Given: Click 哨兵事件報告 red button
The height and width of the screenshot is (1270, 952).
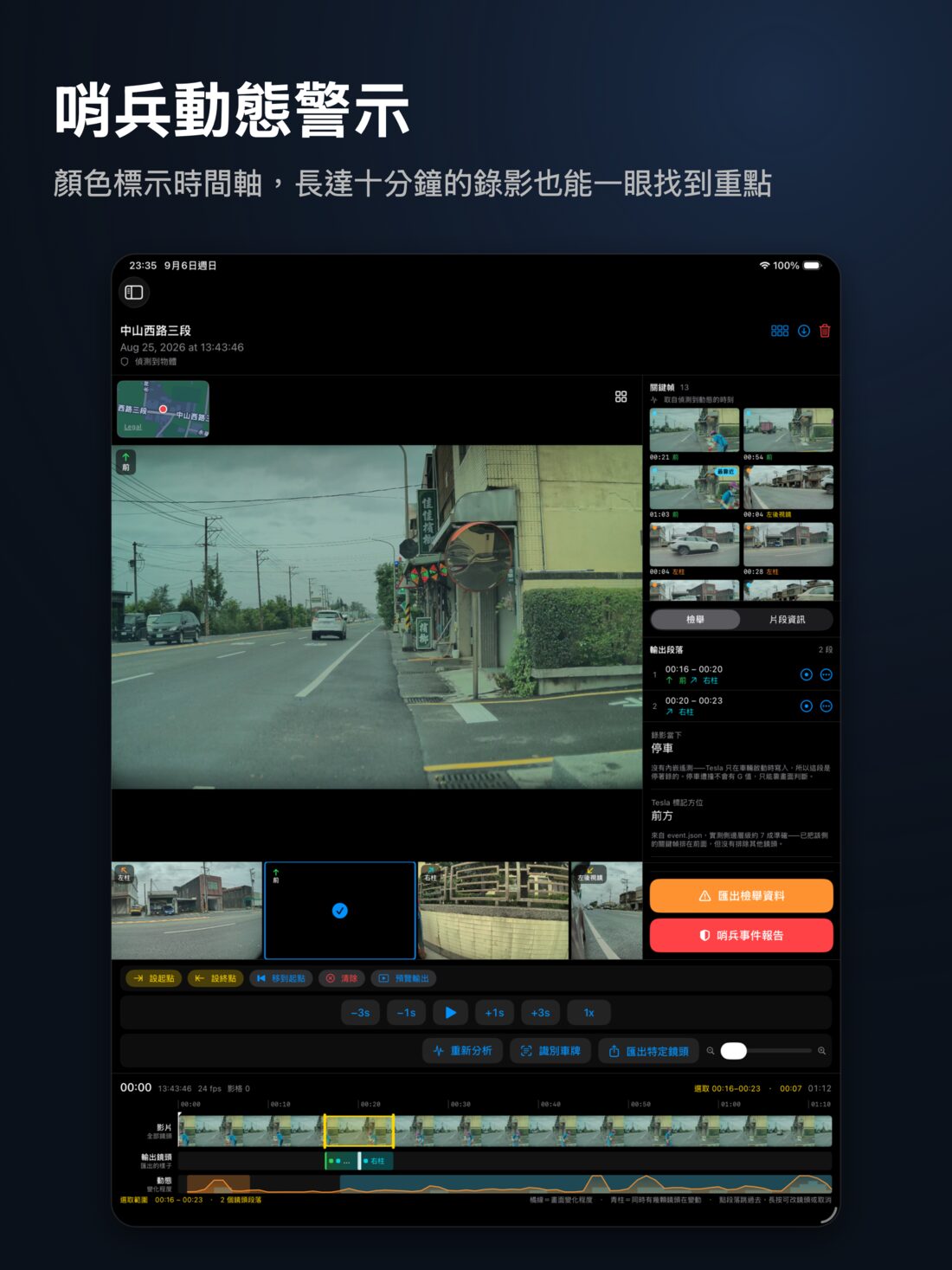Looking at the screenshot, I should [x=742, y=936].
